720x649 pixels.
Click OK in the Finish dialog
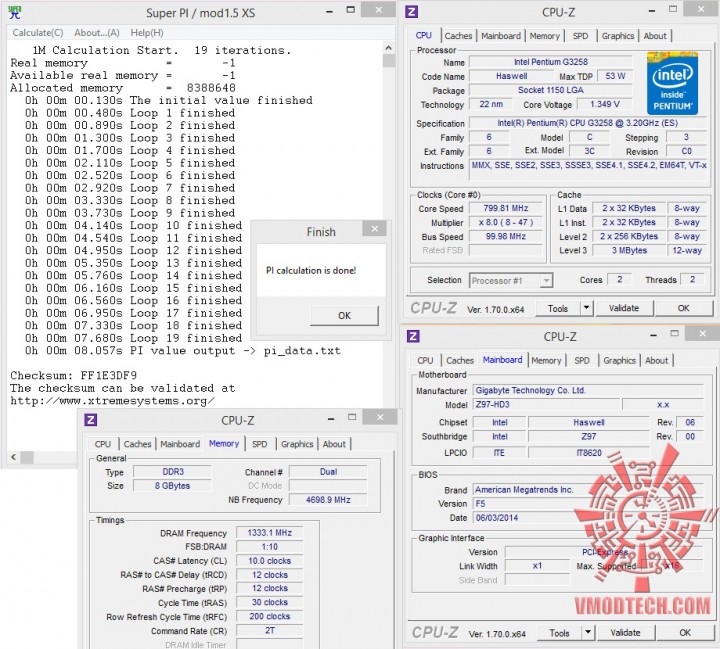coord(344,316)
